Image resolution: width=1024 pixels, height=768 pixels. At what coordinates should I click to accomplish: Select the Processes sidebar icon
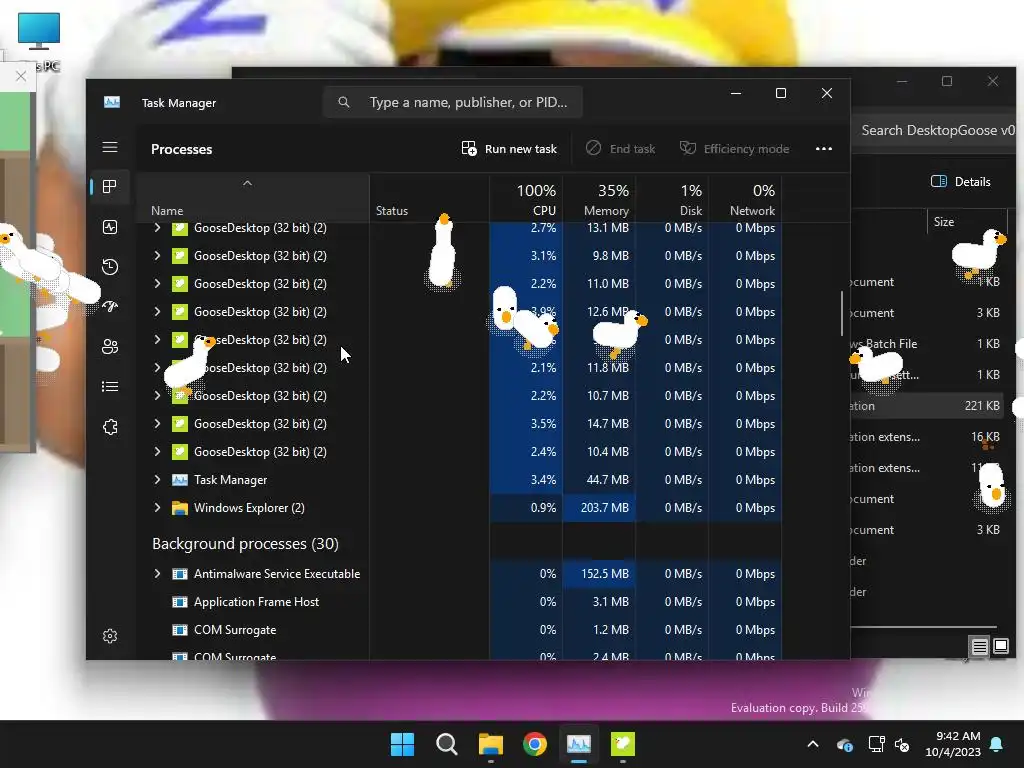[110, 187]
